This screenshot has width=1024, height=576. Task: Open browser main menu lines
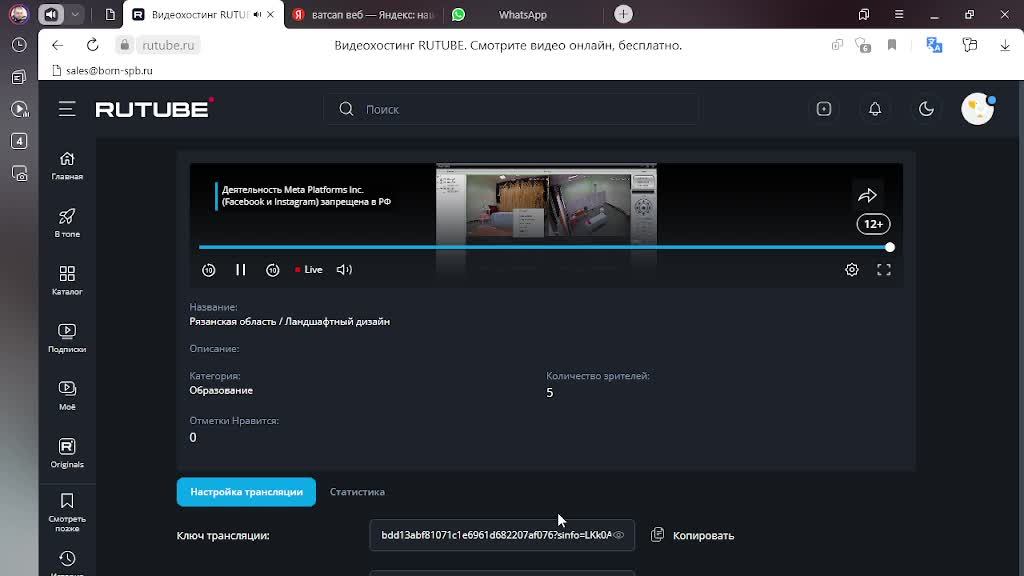point(899,14)
